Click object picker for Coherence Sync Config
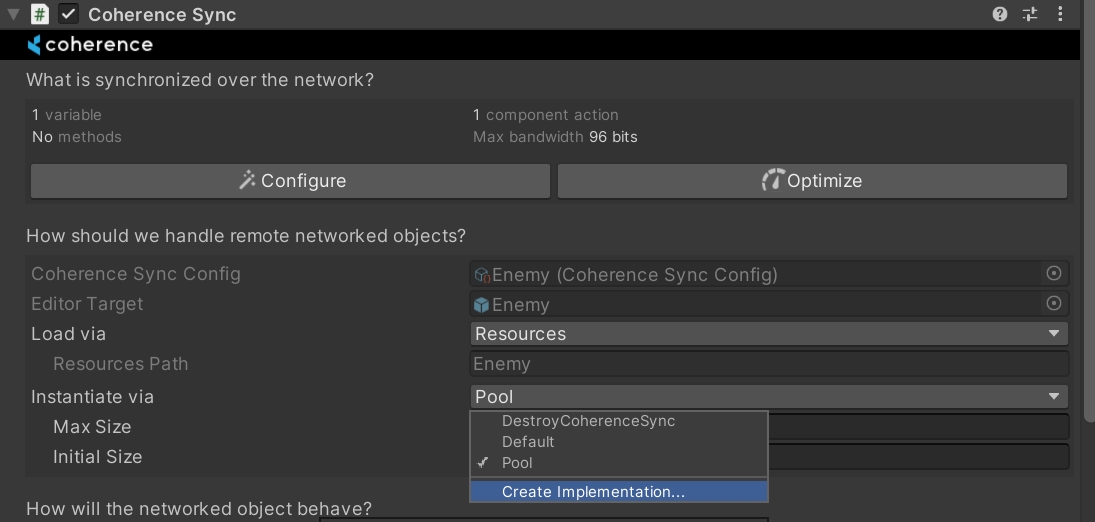This screenshot has width=1095, height=522. click(1053, 274)
